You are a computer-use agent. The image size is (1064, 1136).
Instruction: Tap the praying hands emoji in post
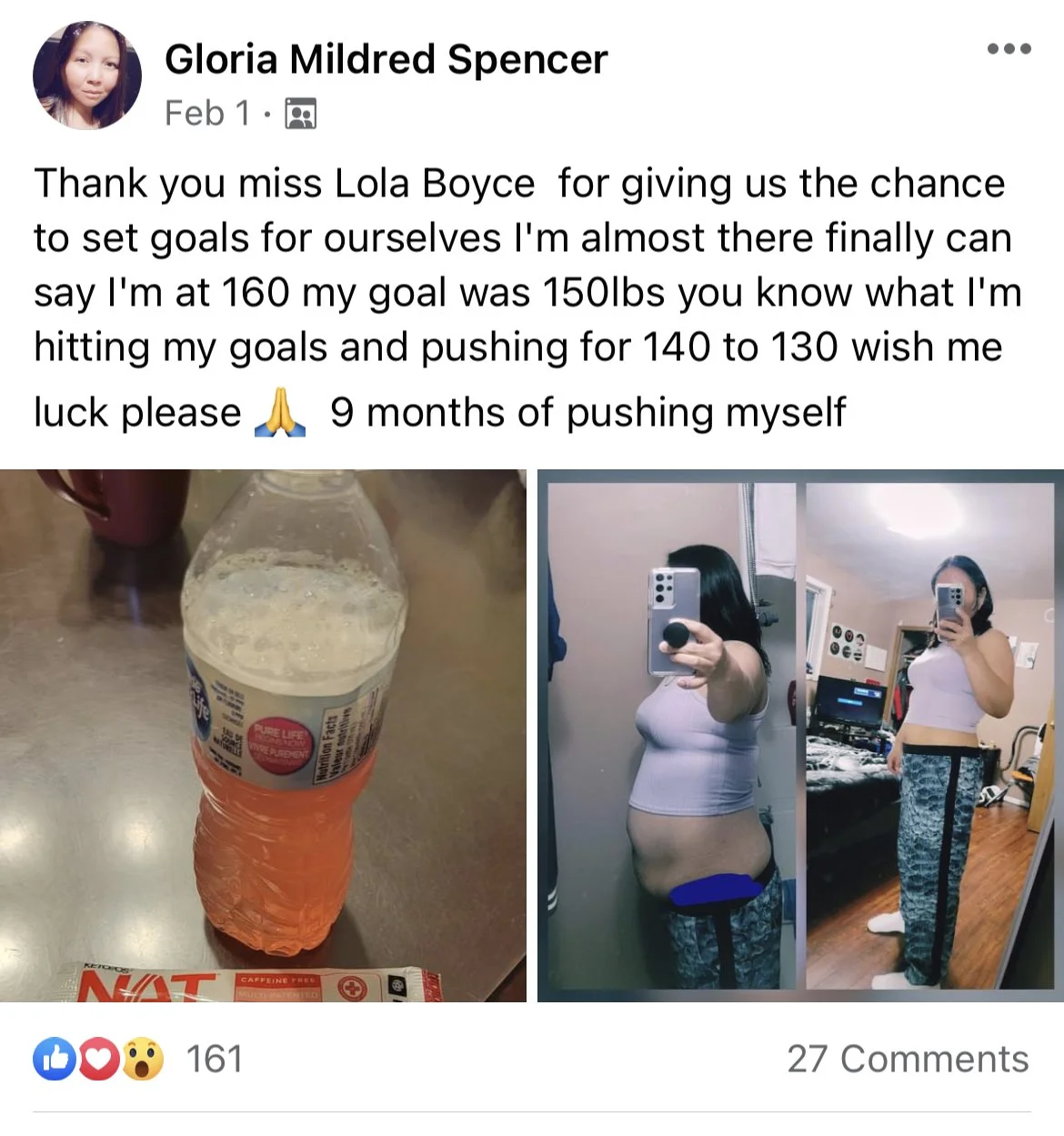click(281, 413)
